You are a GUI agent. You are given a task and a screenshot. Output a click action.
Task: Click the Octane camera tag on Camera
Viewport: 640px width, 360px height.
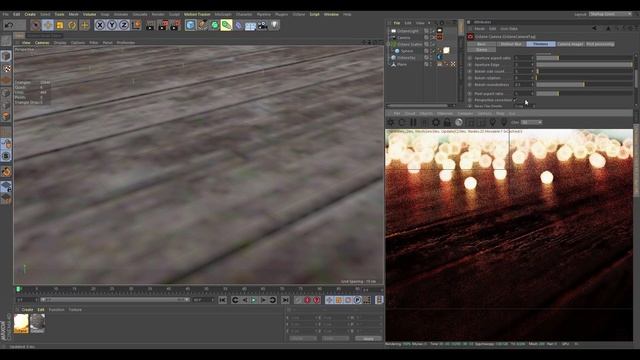(x=440, y=38)
